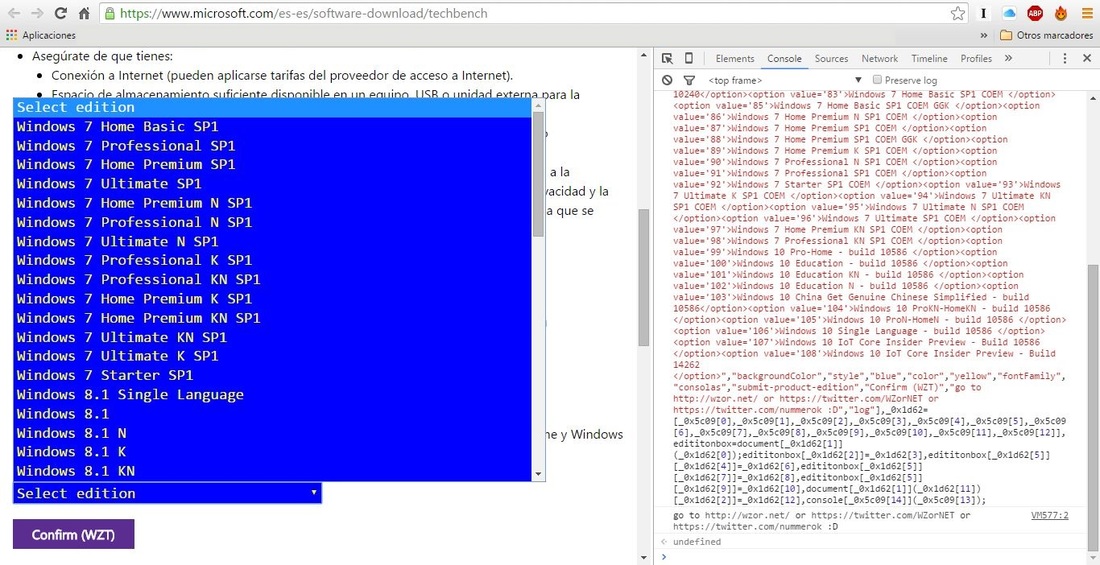This screenshot has height=565, width=1100.
Task: Click the edition list scrollbar thumb
Action: pyautogui.click(x=538, y=174)
